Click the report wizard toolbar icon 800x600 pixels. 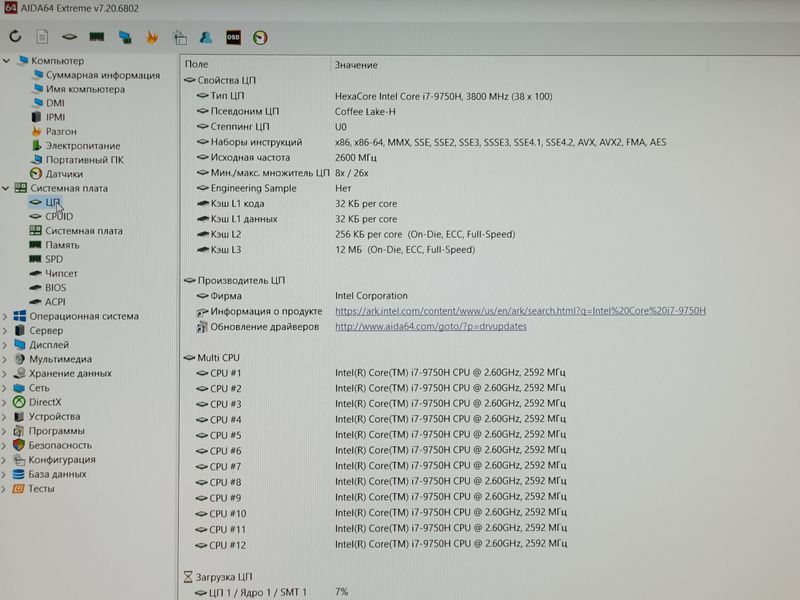180,38
